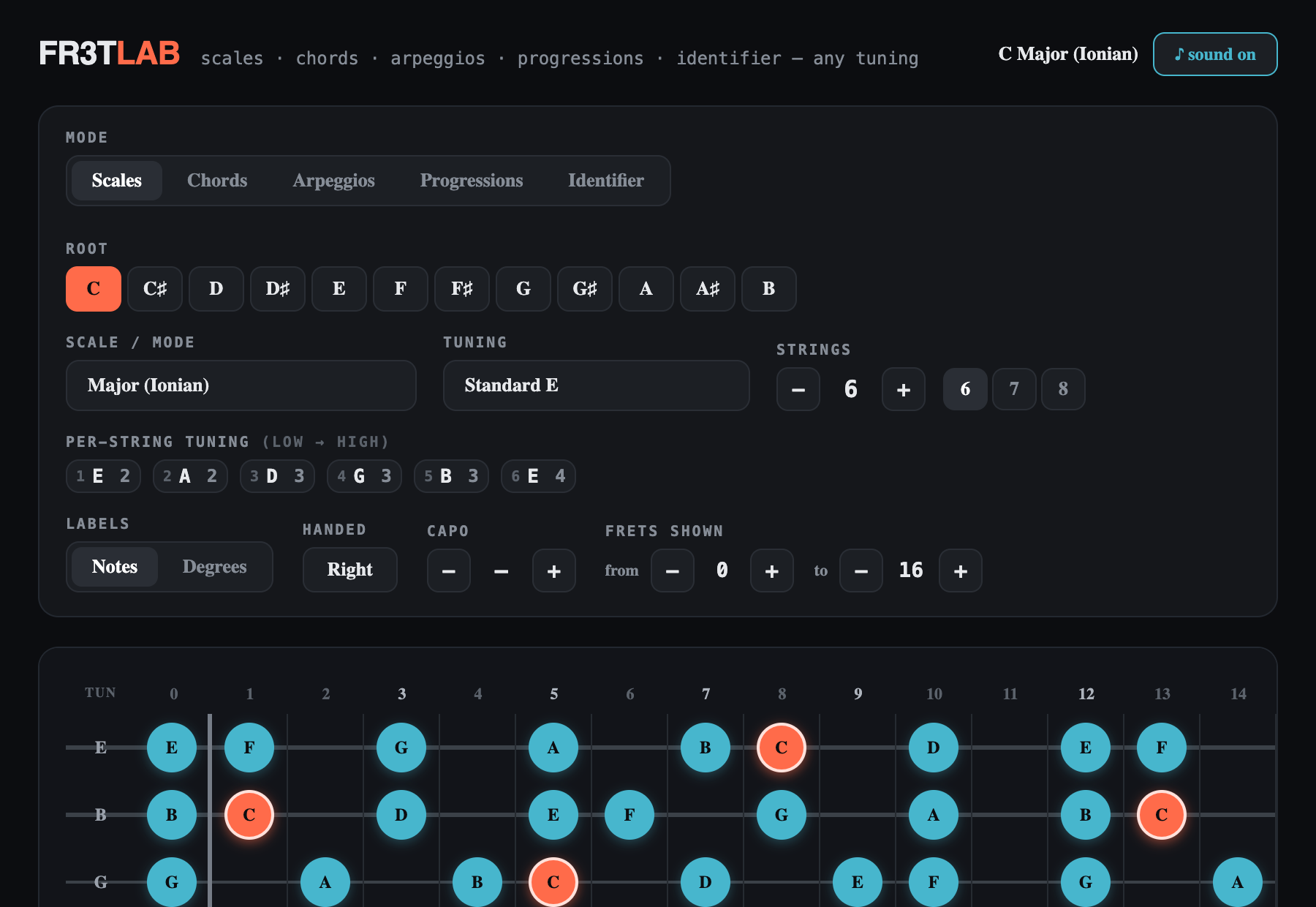
Task: Toggle the Right handed button
Action: (x=350, y=570)
